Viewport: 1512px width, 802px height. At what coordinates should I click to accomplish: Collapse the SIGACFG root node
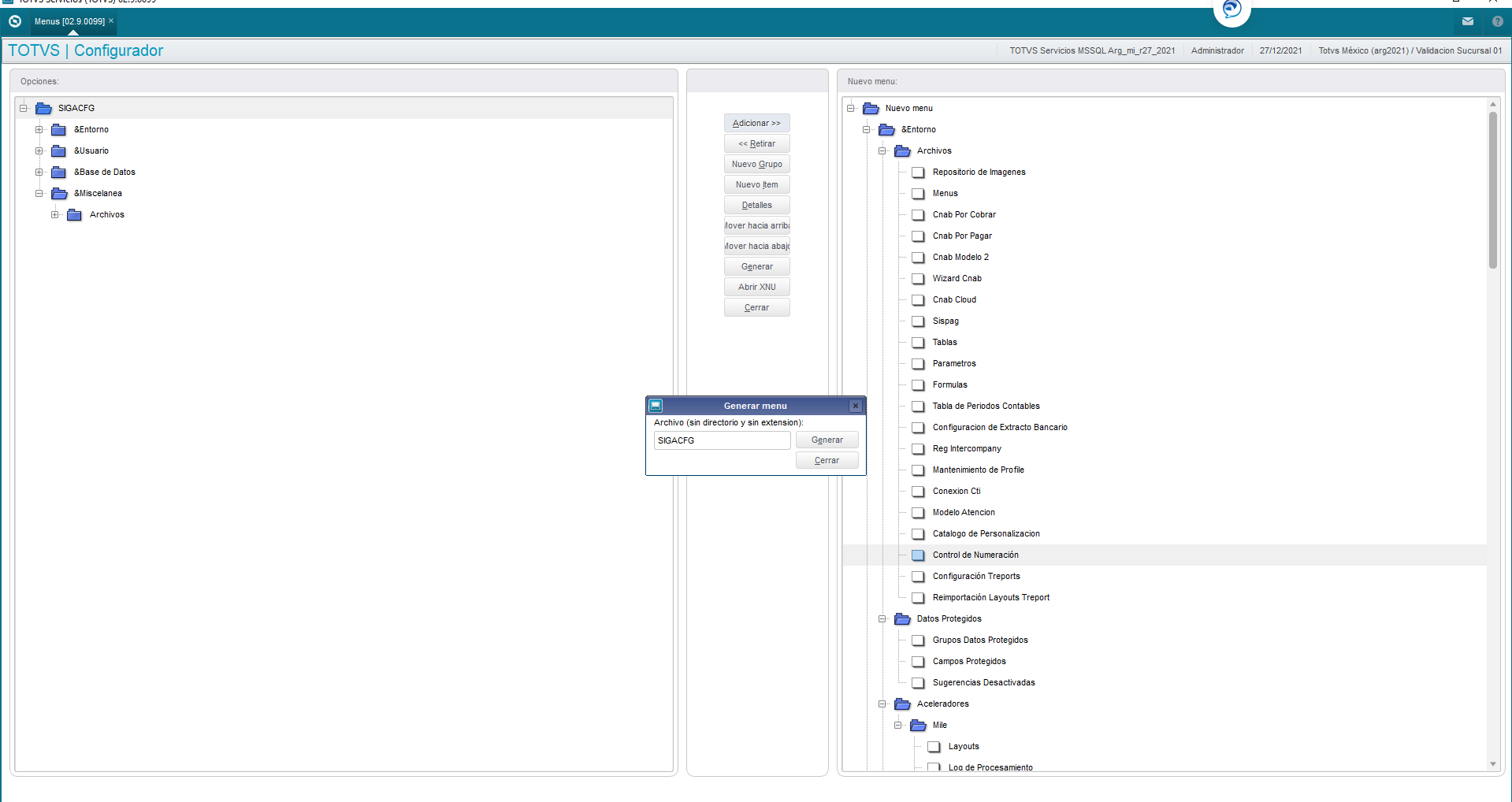pyautogui.click(x=24, y=108)
